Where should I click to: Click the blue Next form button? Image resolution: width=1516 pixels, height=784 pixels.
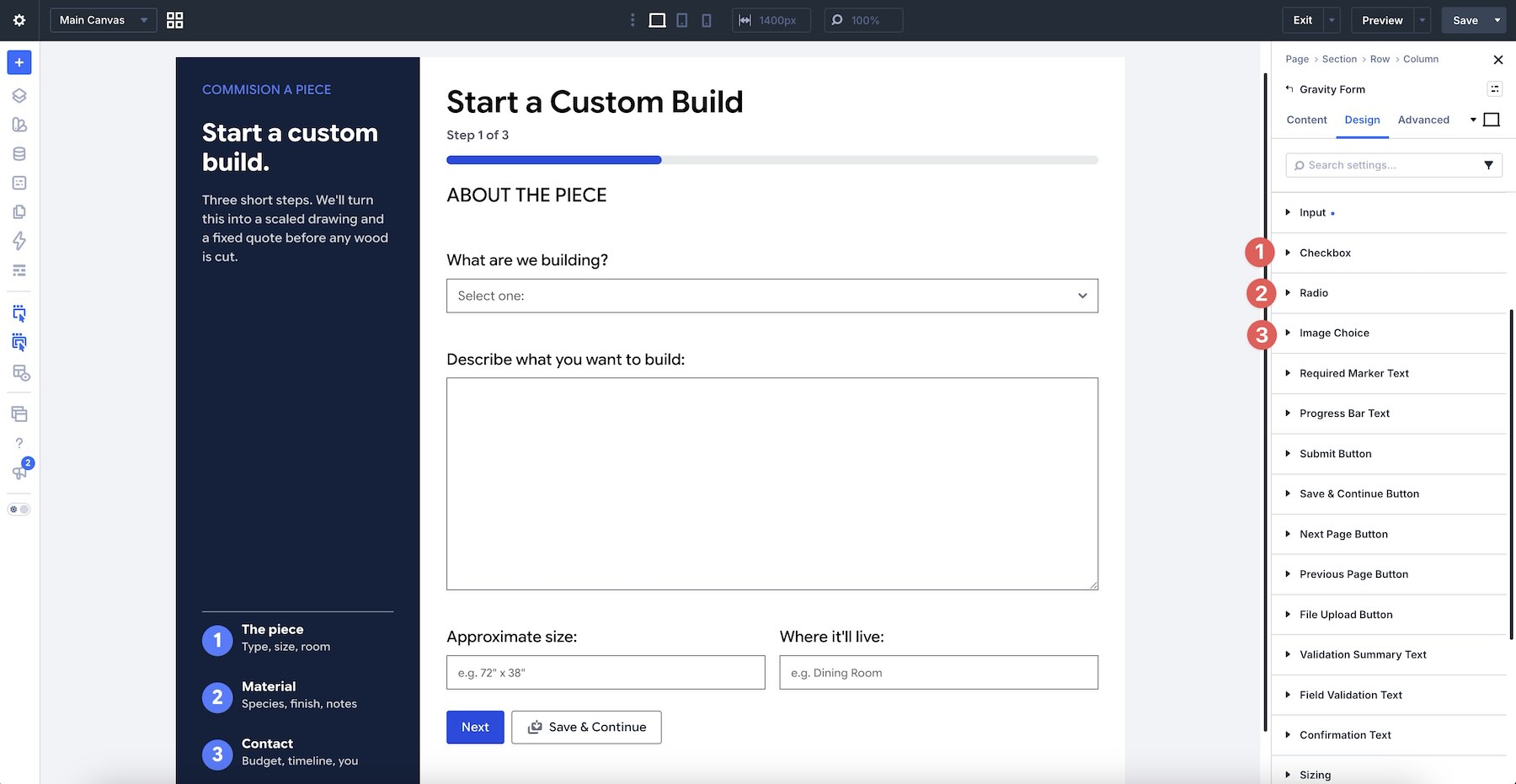475,727
